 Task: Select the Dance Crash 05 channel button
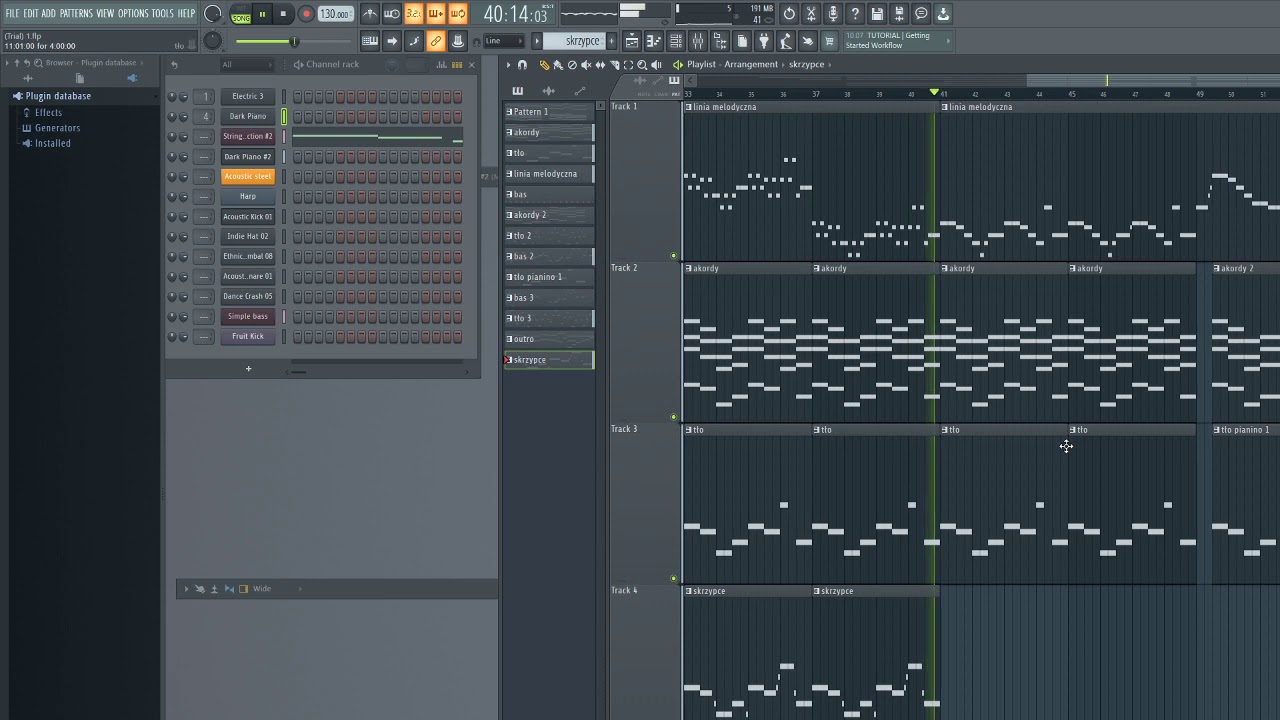[x=248, y=297]
